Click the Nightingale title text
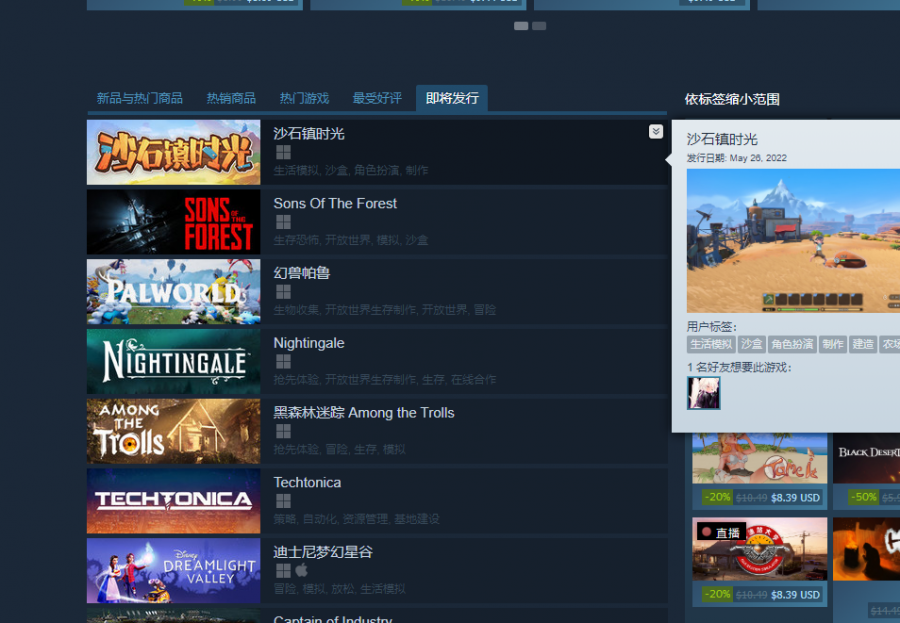This screenshot has width=900, height=623. point(309,343)
